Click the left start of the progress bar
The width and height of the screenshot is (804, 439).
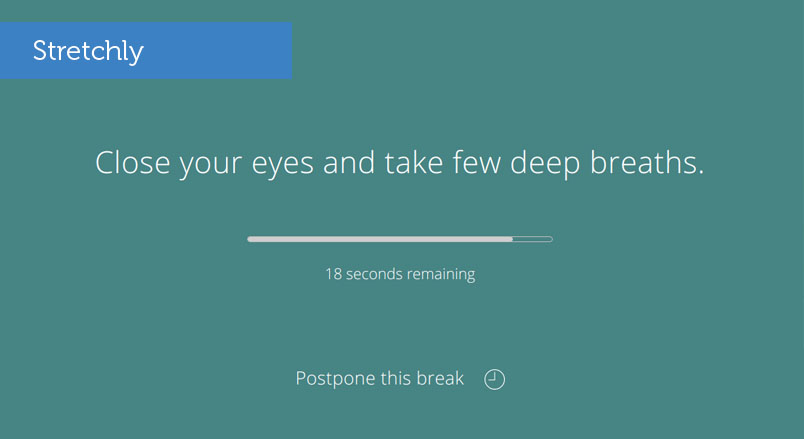pos(253,240)
